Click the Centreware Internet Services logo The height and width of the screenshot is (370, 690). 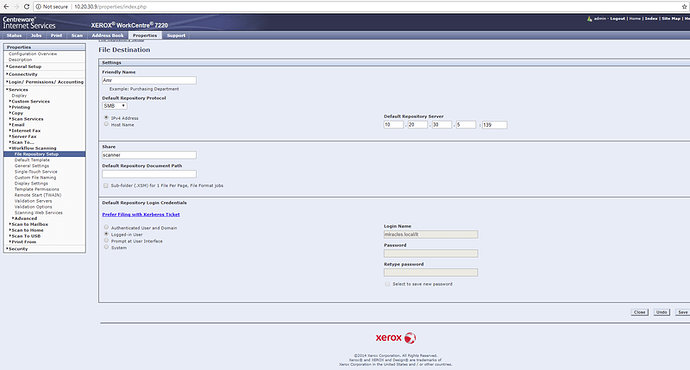(29, 23)
